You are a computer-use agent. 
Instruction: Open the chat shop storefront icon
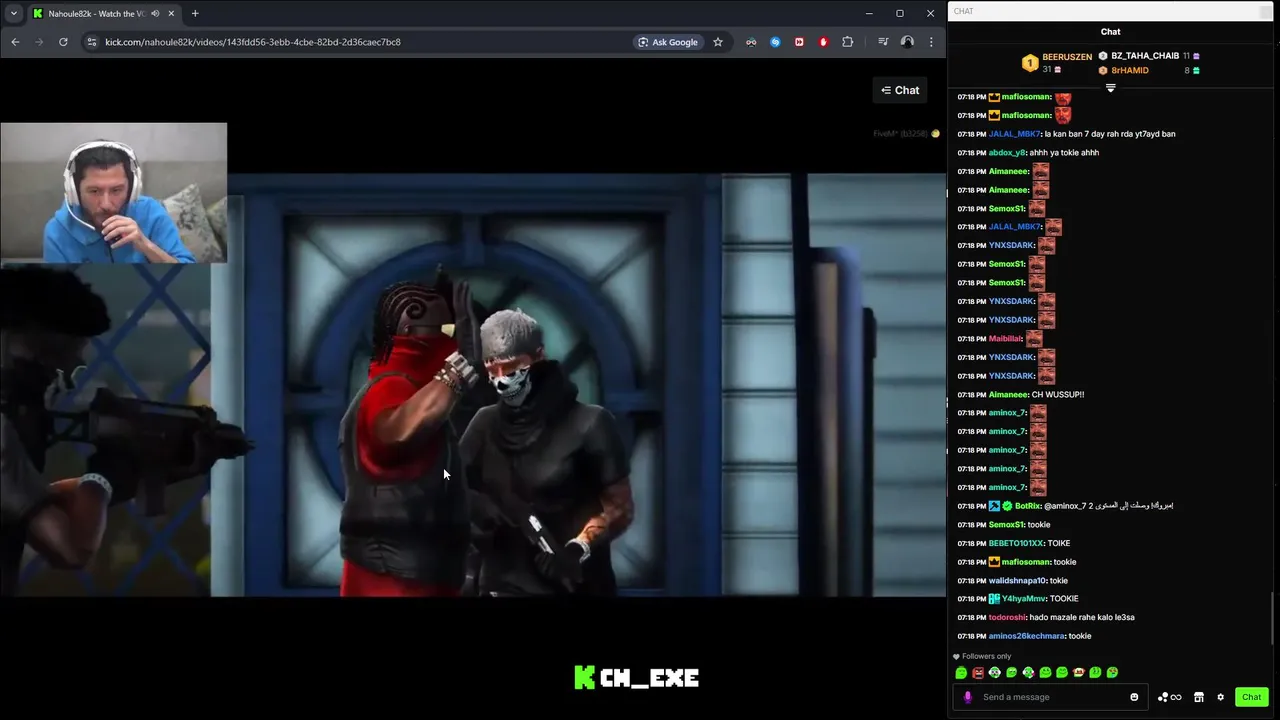point(1199,697)
